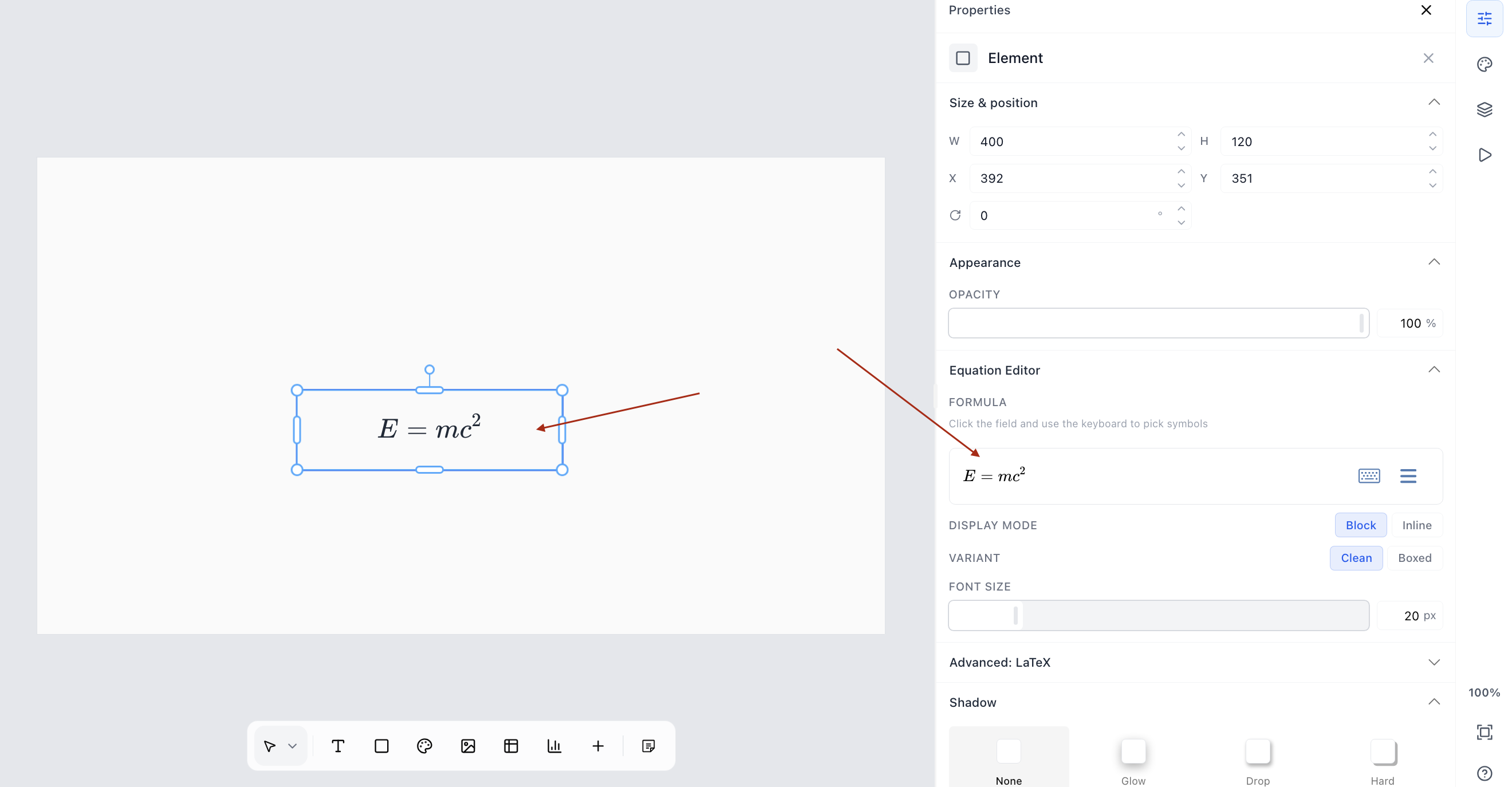Decrease Y position with the down stepper

[1433, 186]
